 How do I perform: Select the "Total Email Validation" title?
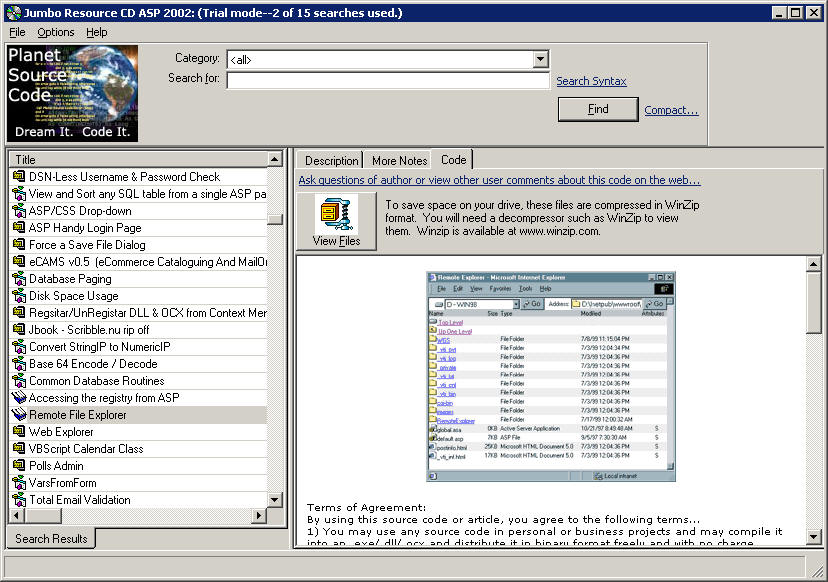[x=80, y=499]
